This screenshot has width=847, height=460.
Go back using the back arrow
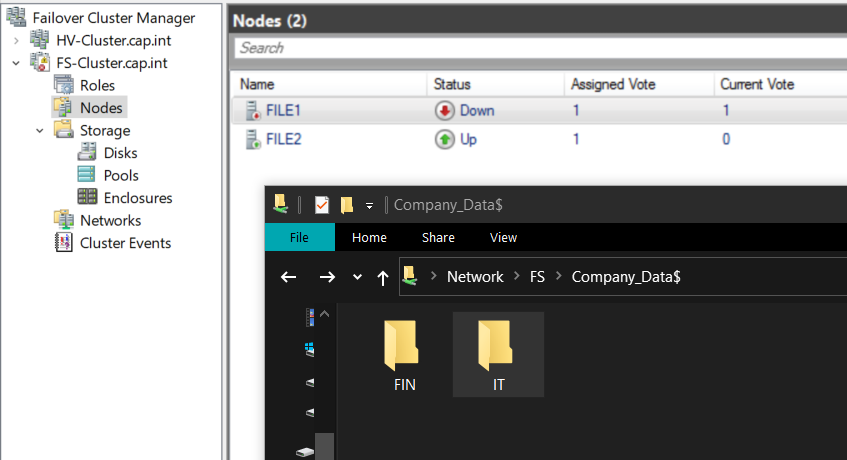[x=289, y=277]
